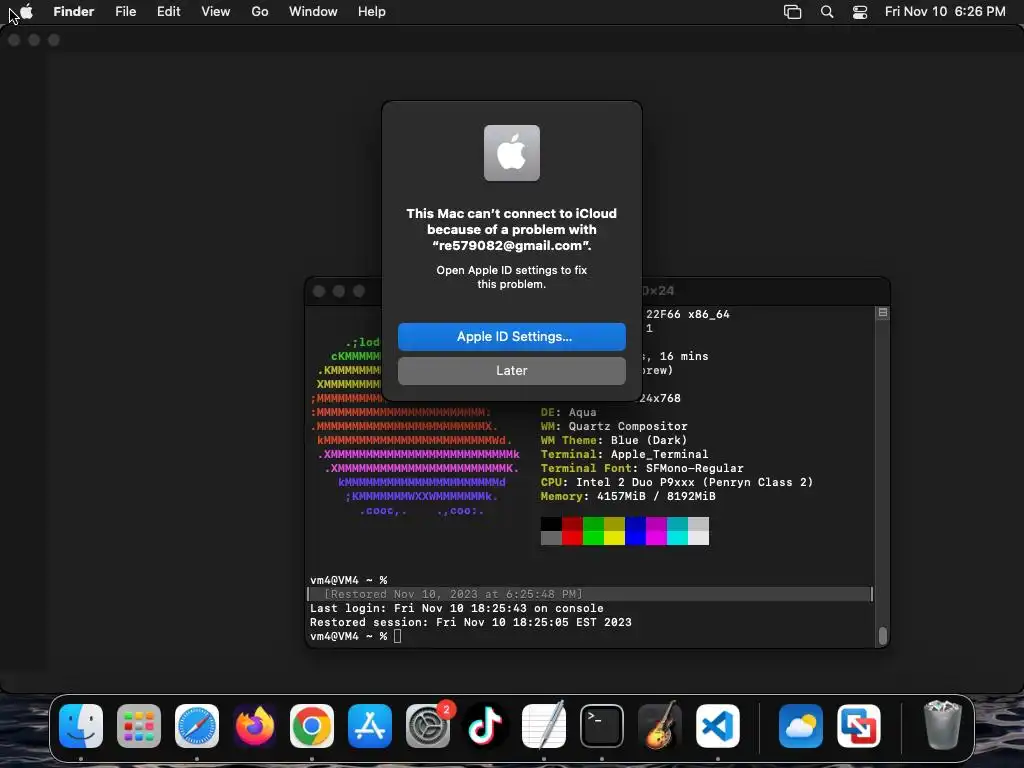Open the Edit menu
Screen dimensions: 1024x768
[168, 12]
